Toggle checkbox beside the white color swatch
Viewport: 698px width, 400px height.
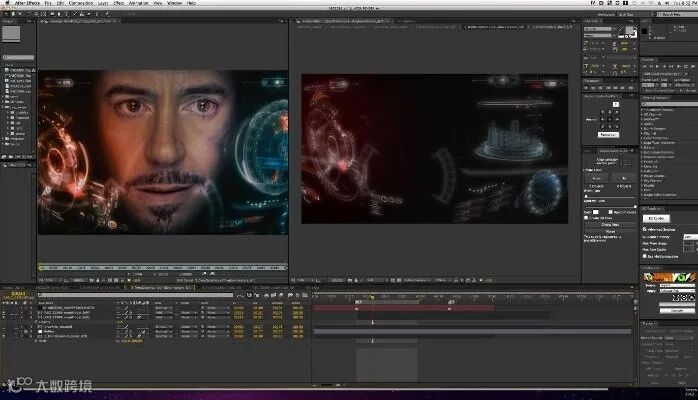tap(610, 212)
